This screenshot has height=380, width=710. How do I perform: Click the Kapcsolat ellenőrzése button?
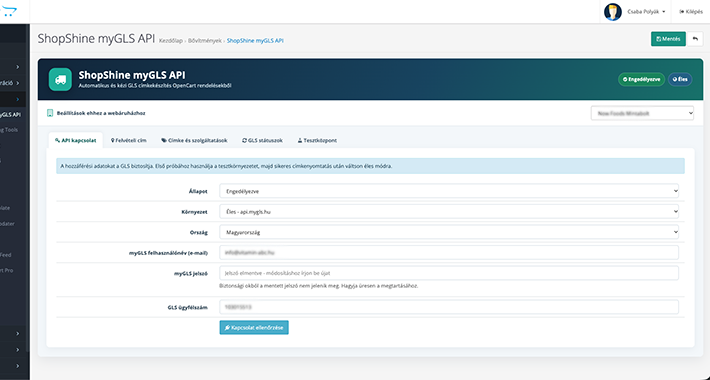click(254, 327)
